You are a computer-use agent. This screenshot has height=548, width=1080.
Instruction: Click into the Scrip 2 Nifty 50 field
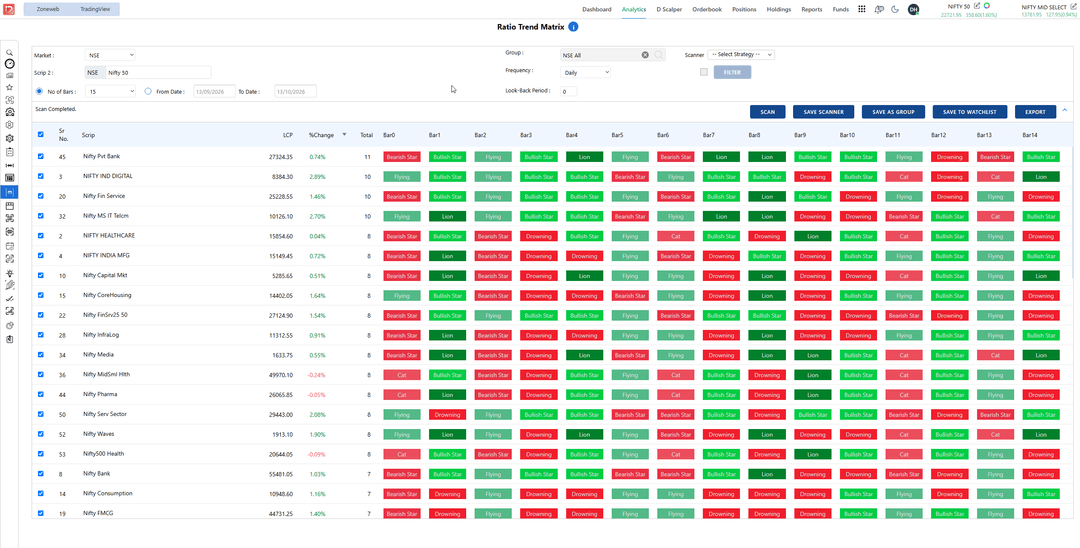click(158, 72)
